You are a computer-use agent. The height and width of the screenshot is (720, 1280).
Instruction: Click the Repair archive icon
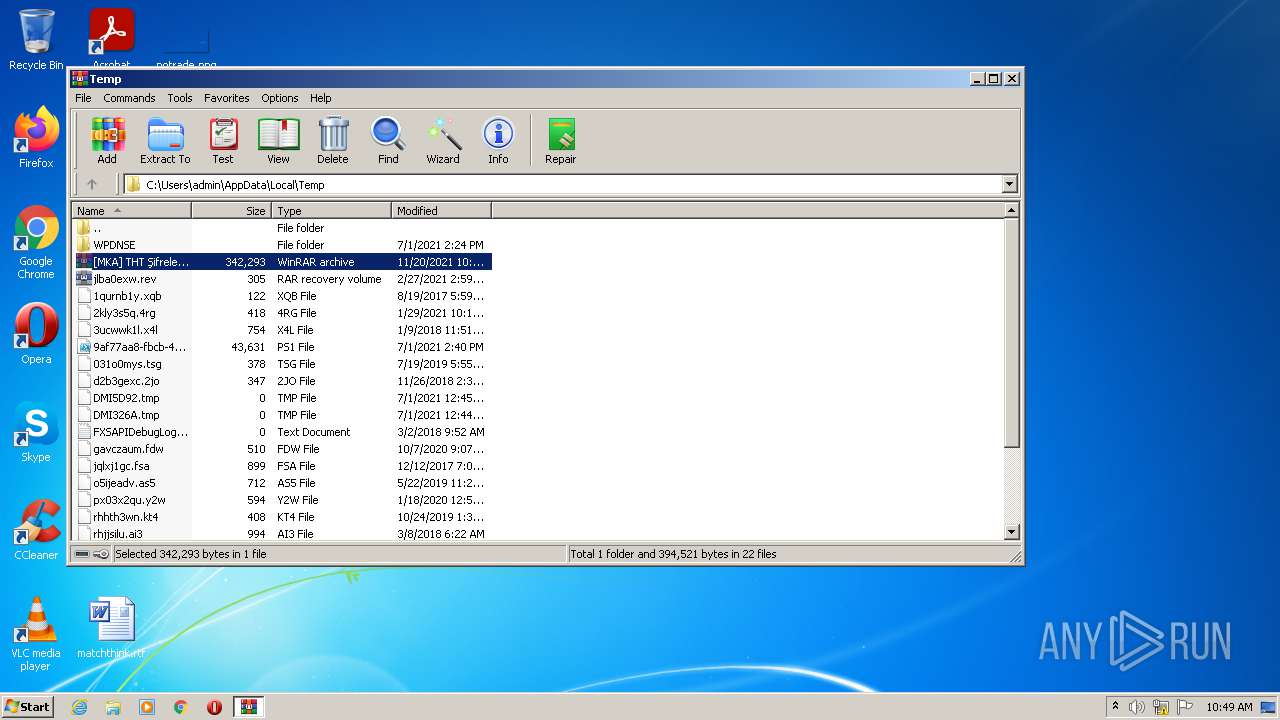(x=561, y=141)
